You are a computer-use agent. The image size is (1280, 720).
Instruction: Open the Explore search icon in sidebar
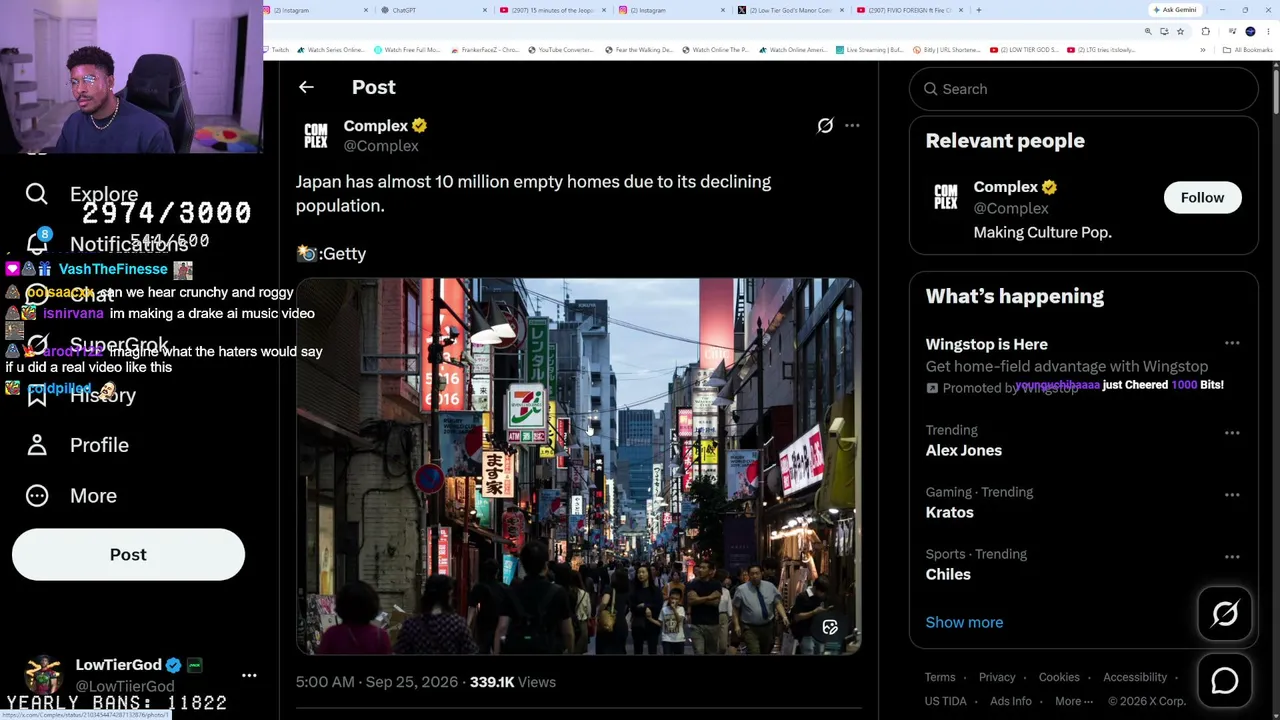tap(37, 194)
